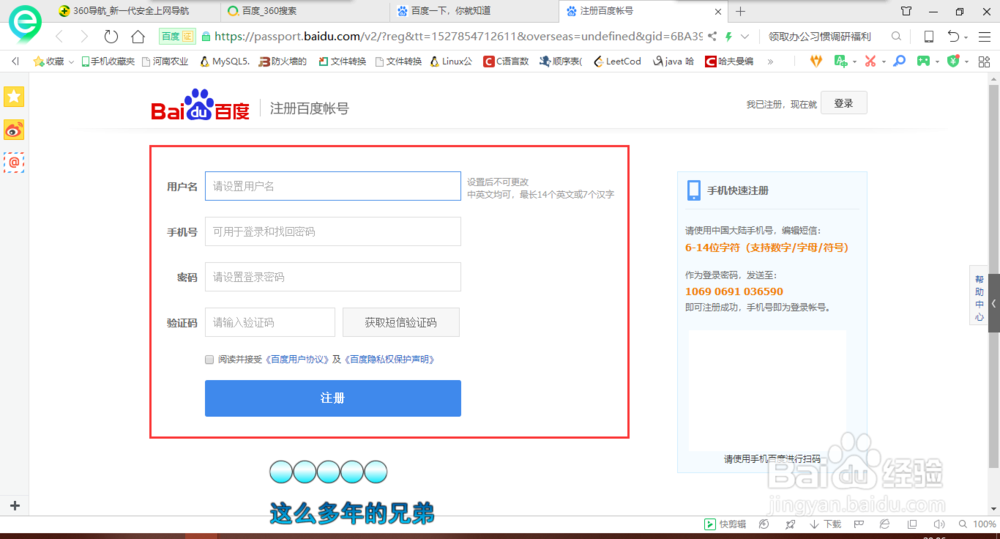Screen dimensions: 1000x539
Task: Click the green gamepad extension icon
Action: tap(923, 61)
